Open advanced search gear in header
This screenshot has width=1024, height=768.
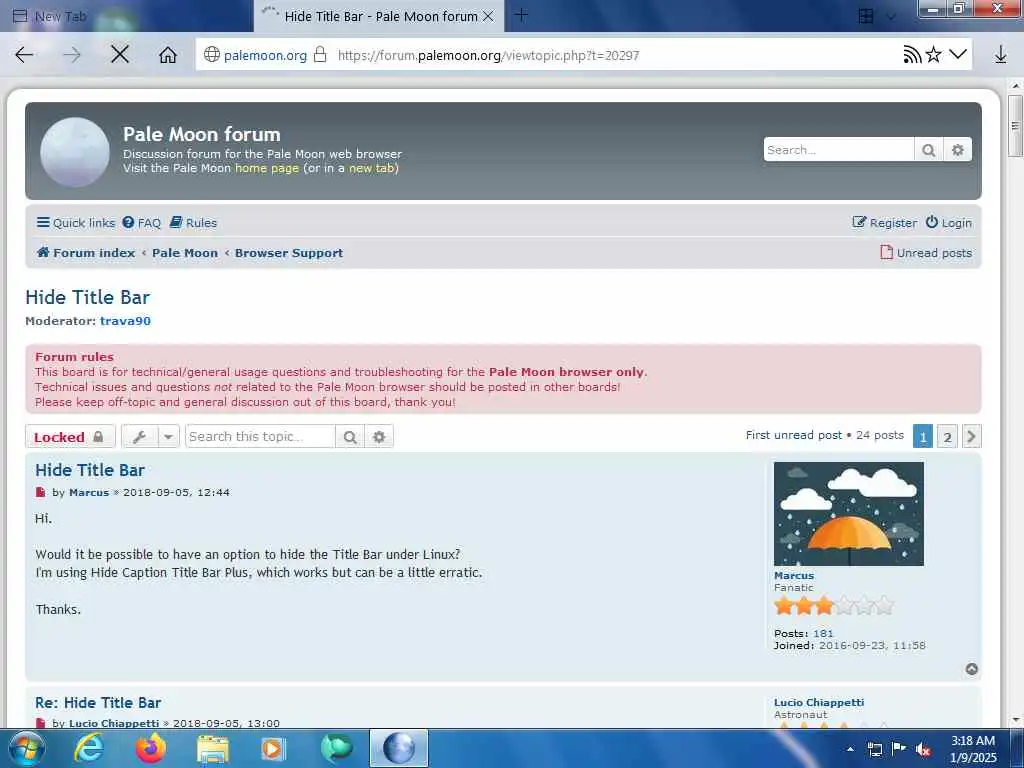click(x=957, y=150)
